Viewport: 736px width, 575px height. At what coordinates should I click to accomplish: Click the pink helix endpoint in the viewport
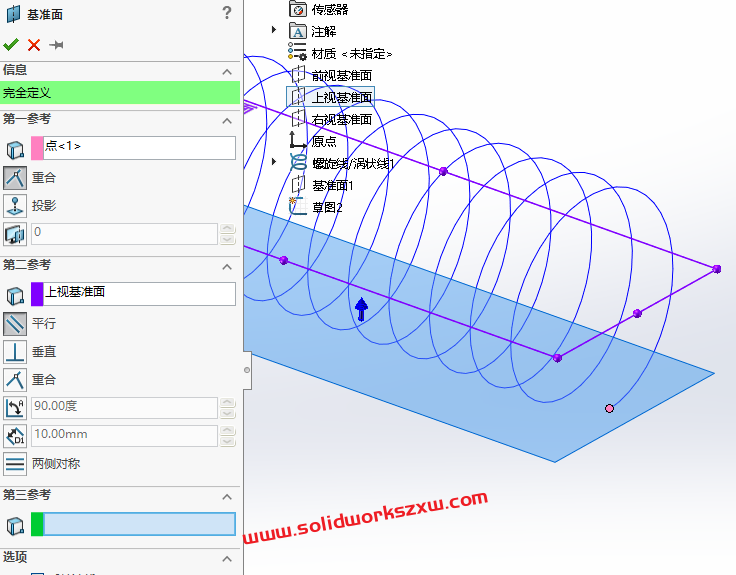pyautogui.click(x=609, y=408)
